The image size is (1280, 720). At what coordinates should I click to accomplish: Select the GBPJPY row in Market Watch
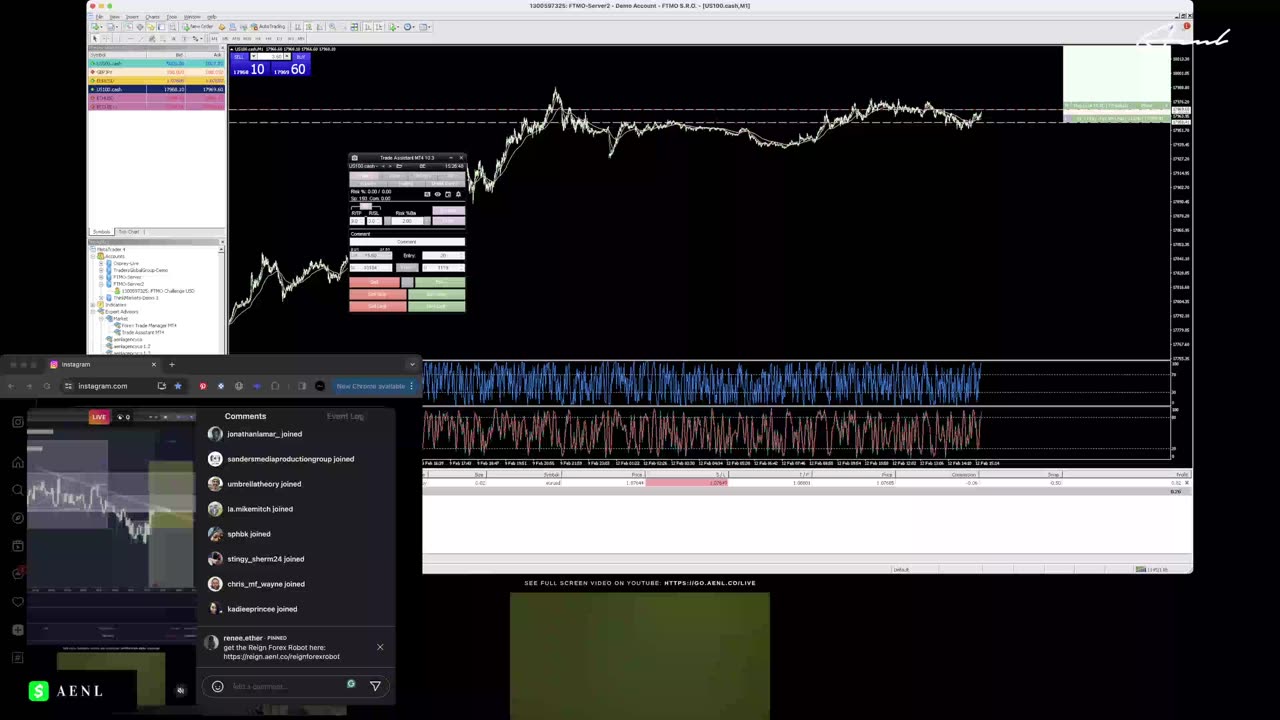(156, 72)
